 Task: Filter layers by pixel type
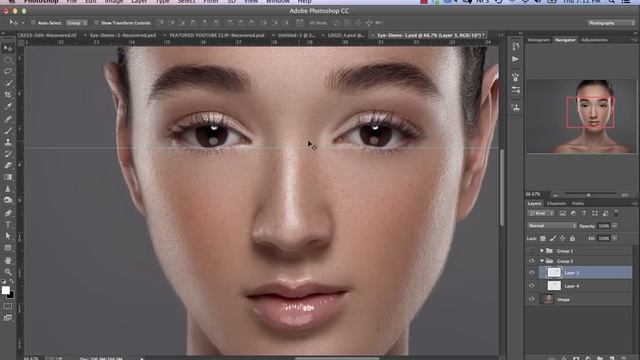point(562,213)
